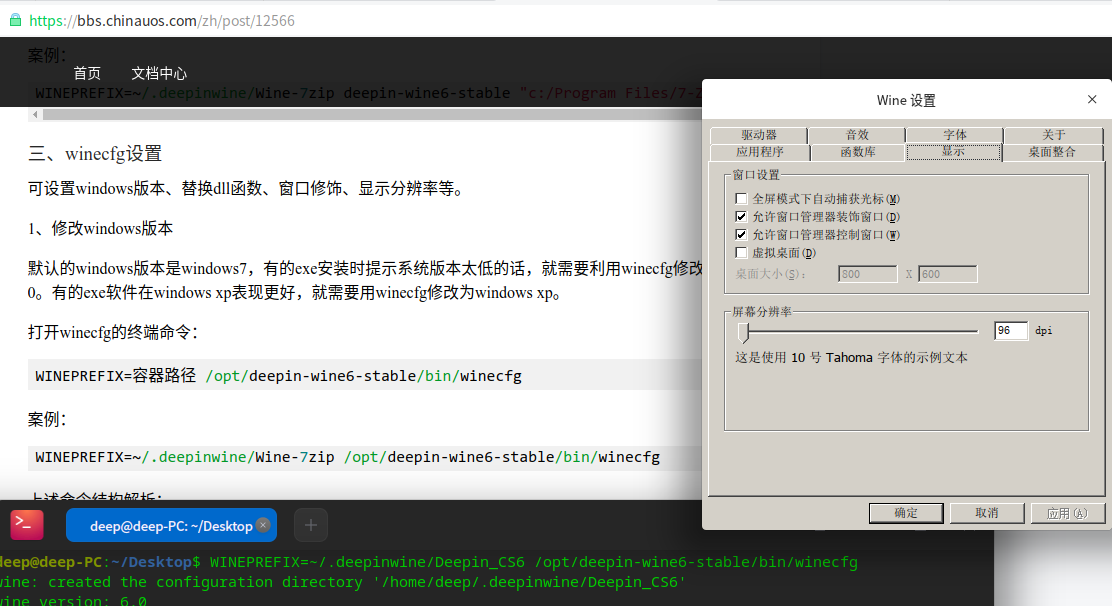Click the code line WINEPREFIX=容器路径
Viewport: 1112px width, 606px height.
[279, 376]
